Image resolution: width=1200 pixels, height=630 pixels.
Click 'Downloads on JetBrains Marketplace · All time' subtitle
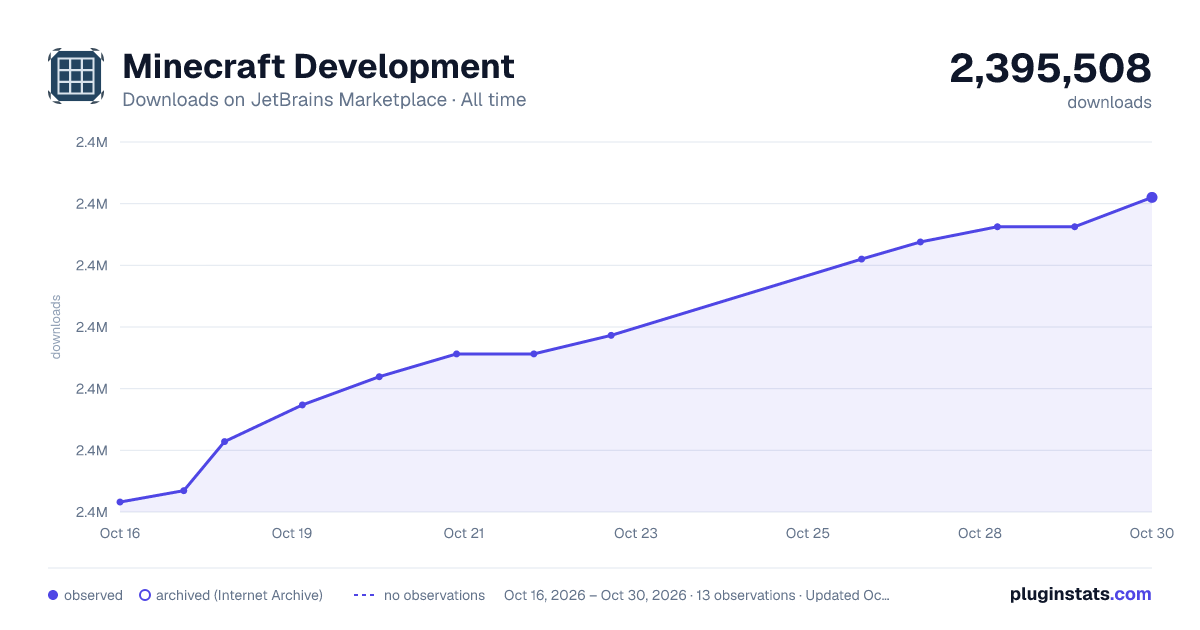click(x=324, y=100)
